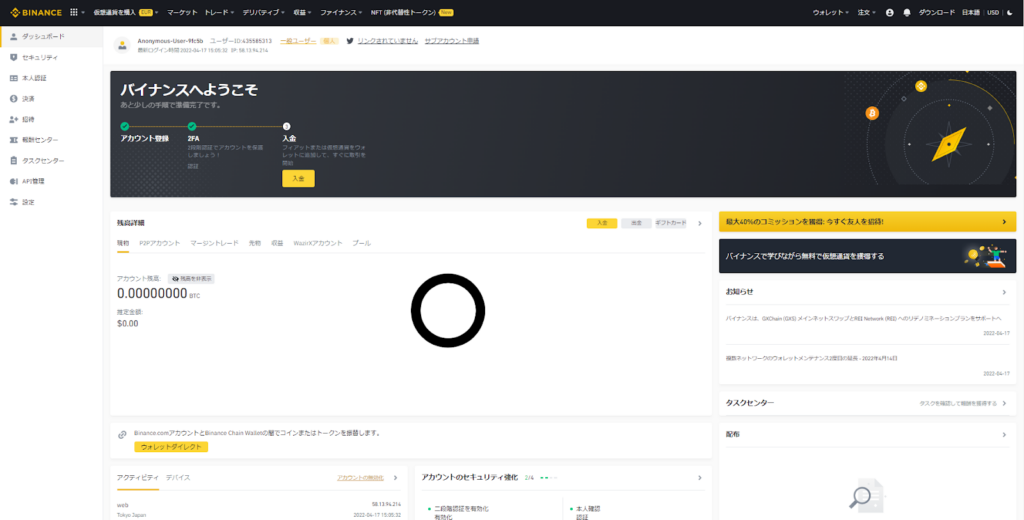The height and width of the screenshot is (520, 1024).
Task: Expand the デリバティブ dropdown
Action: pyautogui.click(x=263, y=12)
